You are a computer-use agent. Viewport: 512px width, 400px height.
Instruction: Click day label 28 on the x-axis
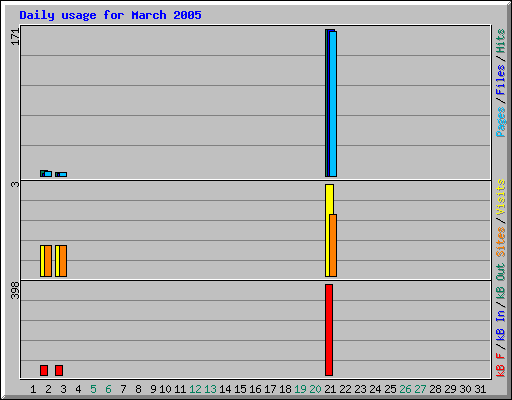[x=435, y=389]
